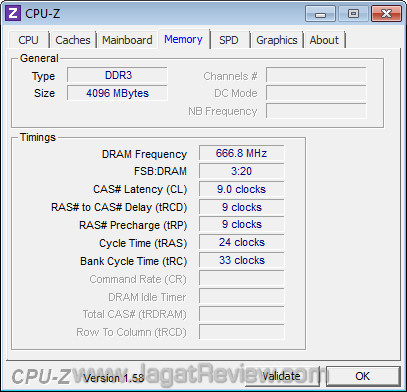Screen dimensions: 407x392
Task: Click the RAS# Precharge (tRP) label
Action: click(133, 225)
